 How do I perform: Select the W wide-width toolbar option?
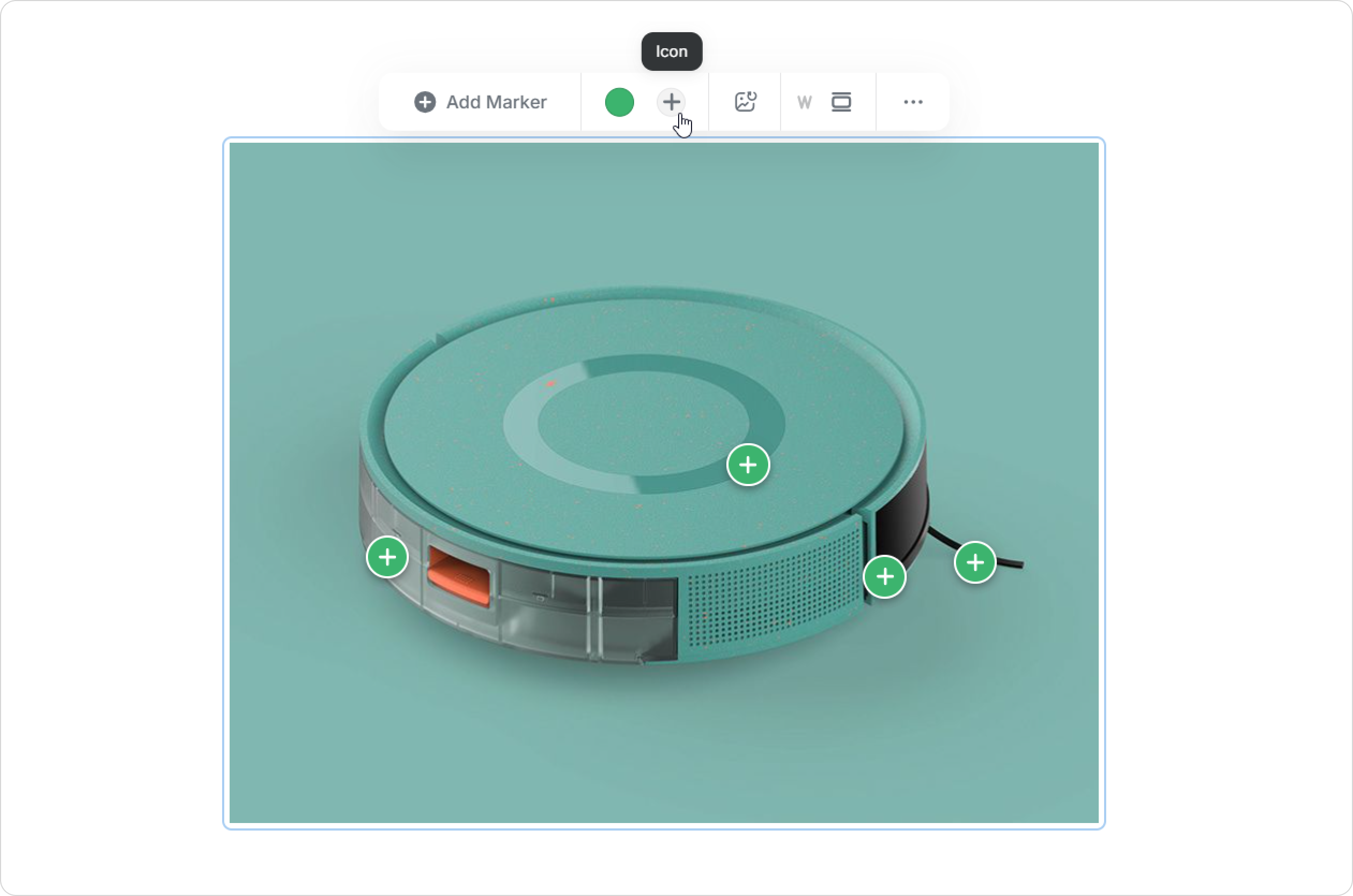tap(804, 103)
